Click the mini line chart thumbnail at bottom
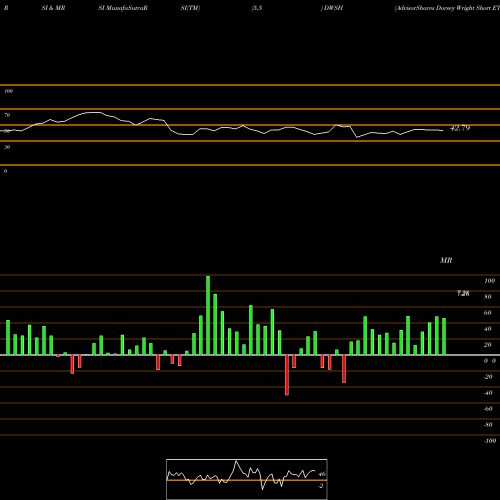 point(247,479)
